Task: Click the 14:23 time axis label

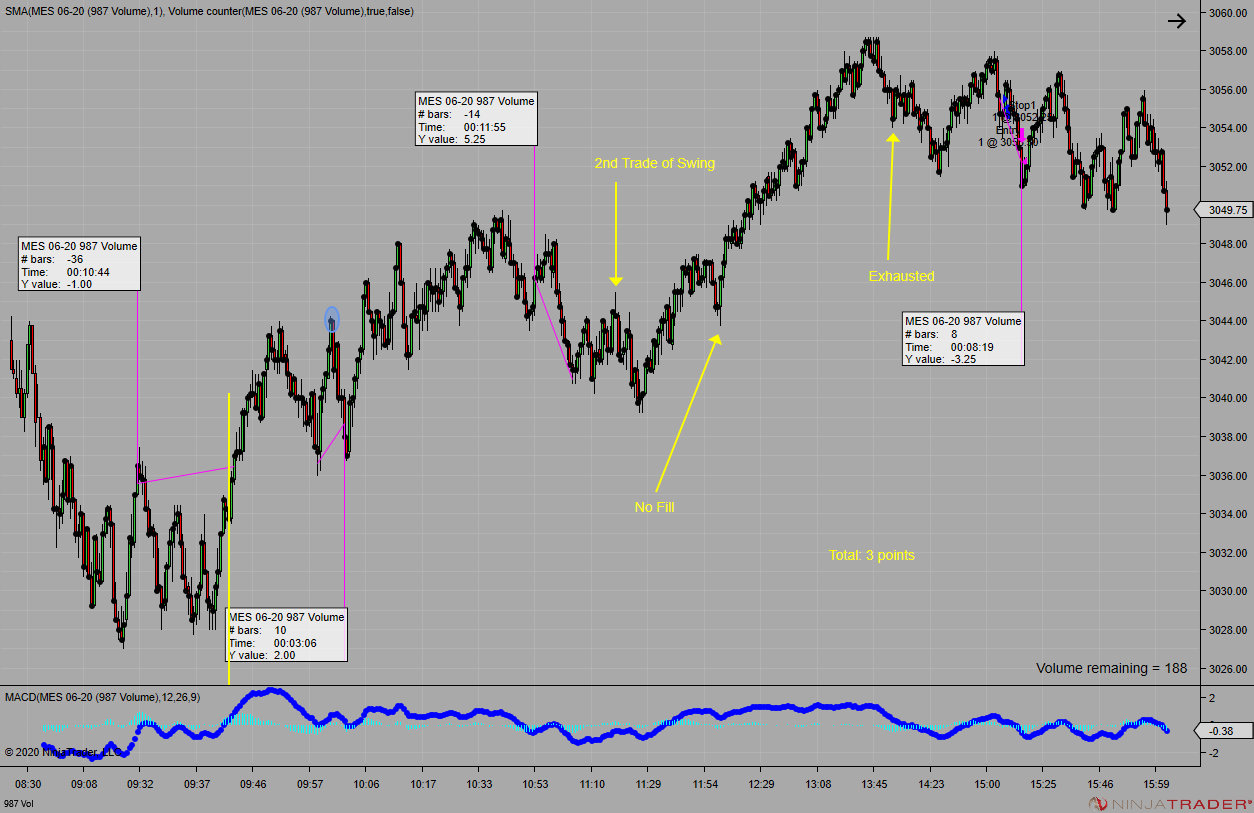Action: pos(931,784)
